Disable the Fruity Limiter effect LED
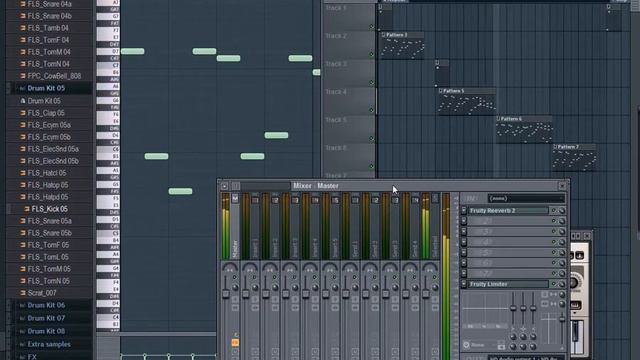Screen dimensions: 640x360 [554, 284]
